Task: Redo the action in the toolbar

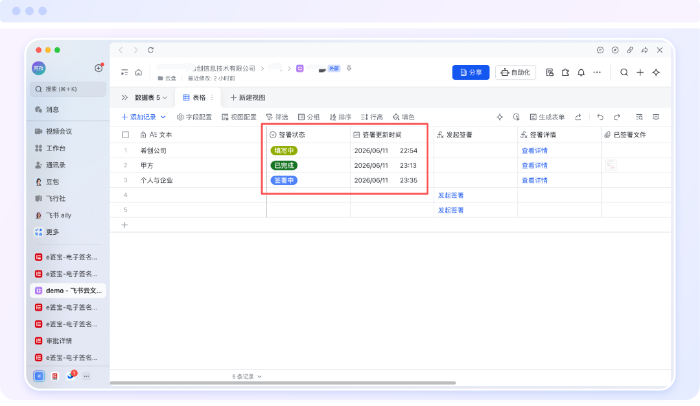Action: [x=617, y=117]
